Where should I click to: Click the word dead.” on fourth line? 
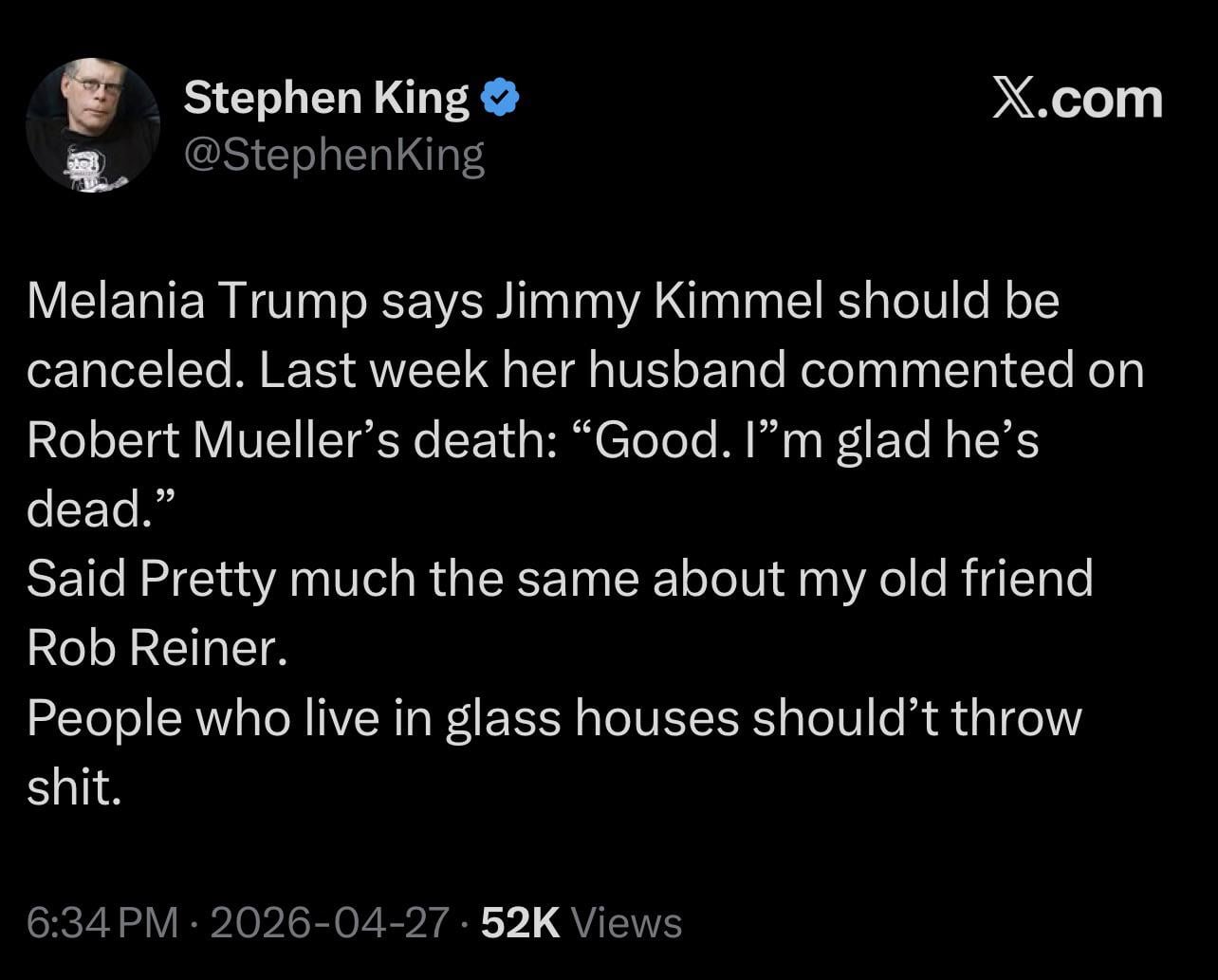tap(101, 510)
